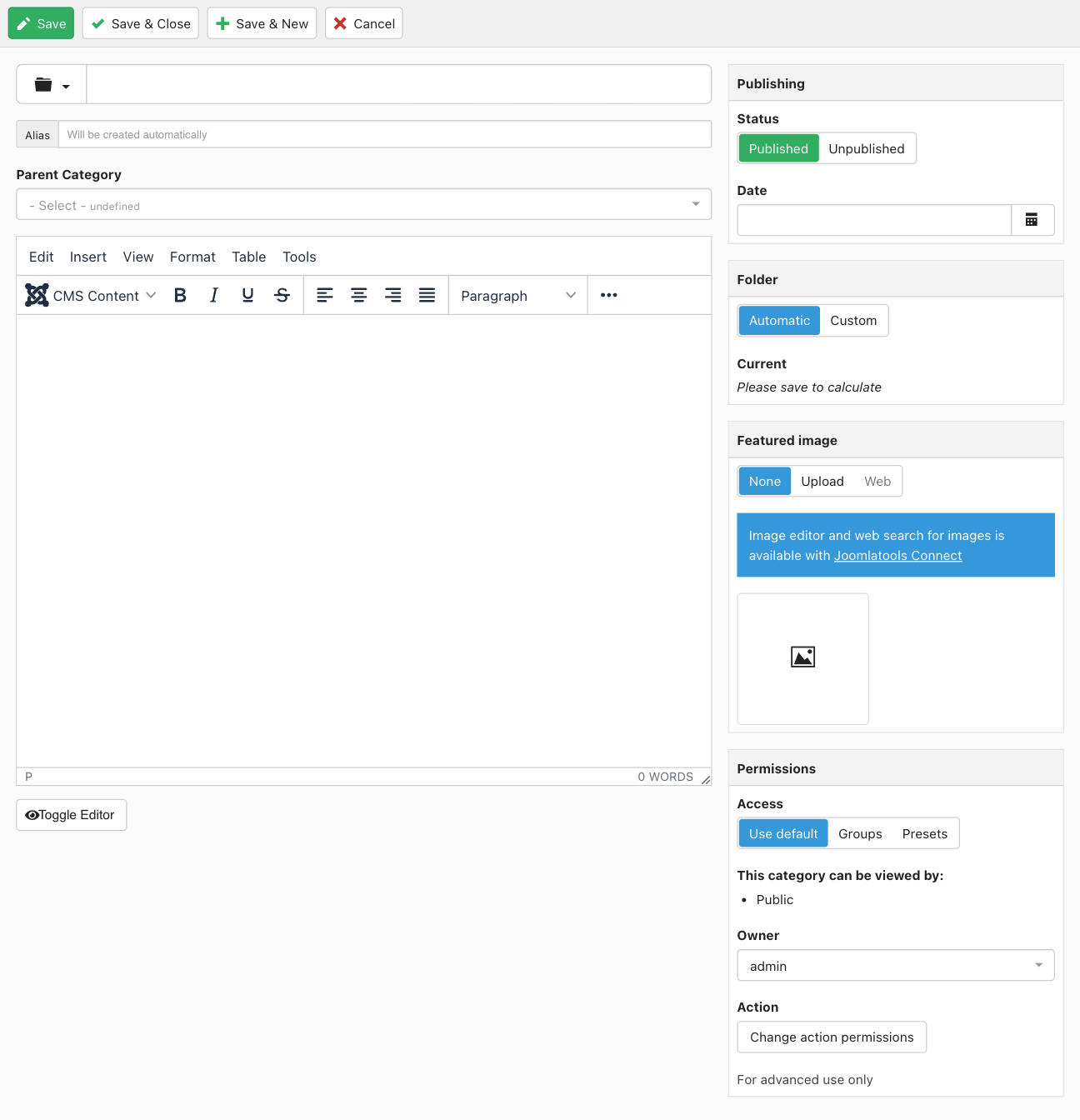Open the Paragraph format dropdown
1080x1120 pixels.
(x=517, y=296)
